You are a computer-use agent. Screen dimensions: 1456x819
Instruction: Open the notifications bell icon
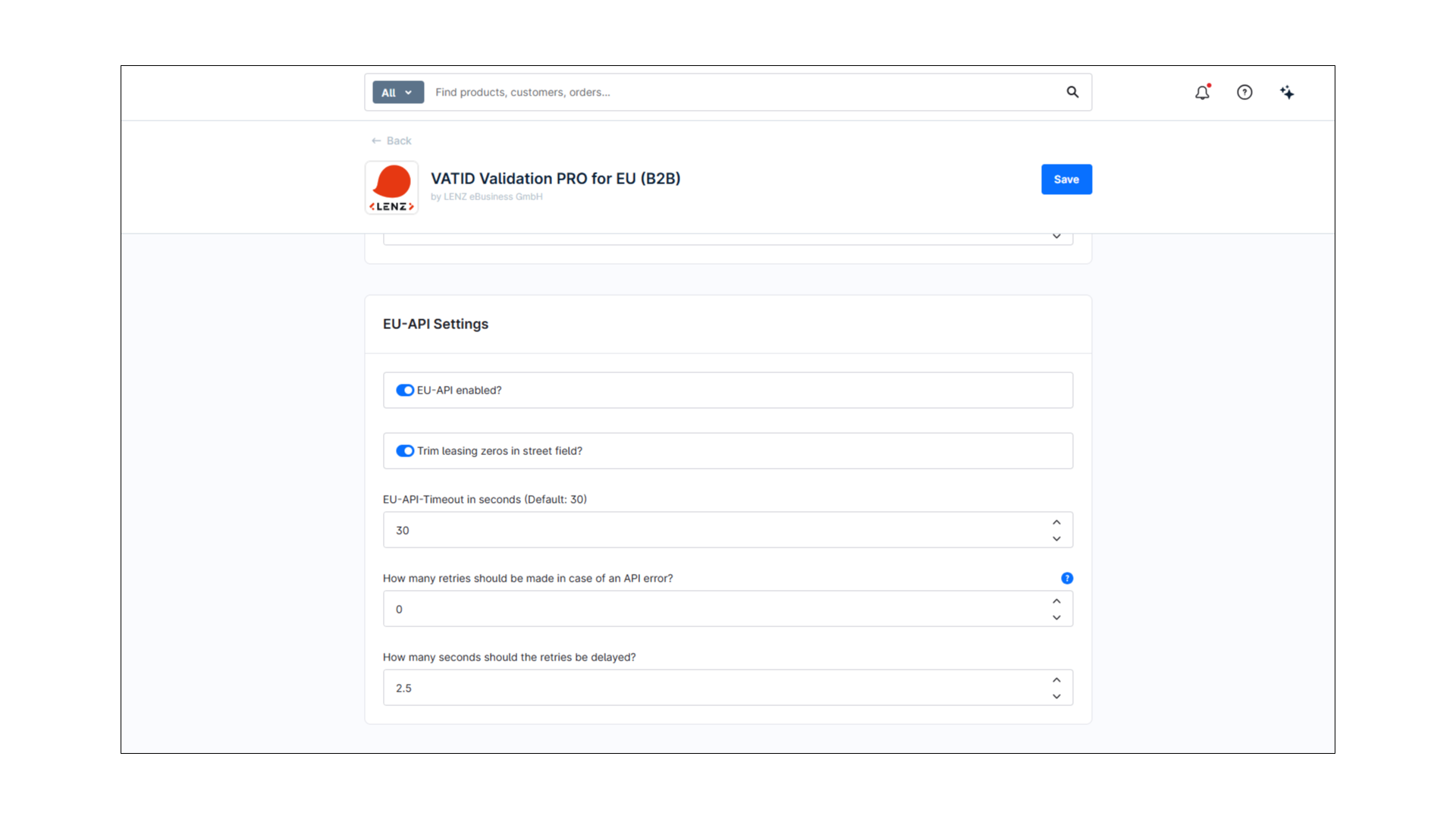[1202, 93]
